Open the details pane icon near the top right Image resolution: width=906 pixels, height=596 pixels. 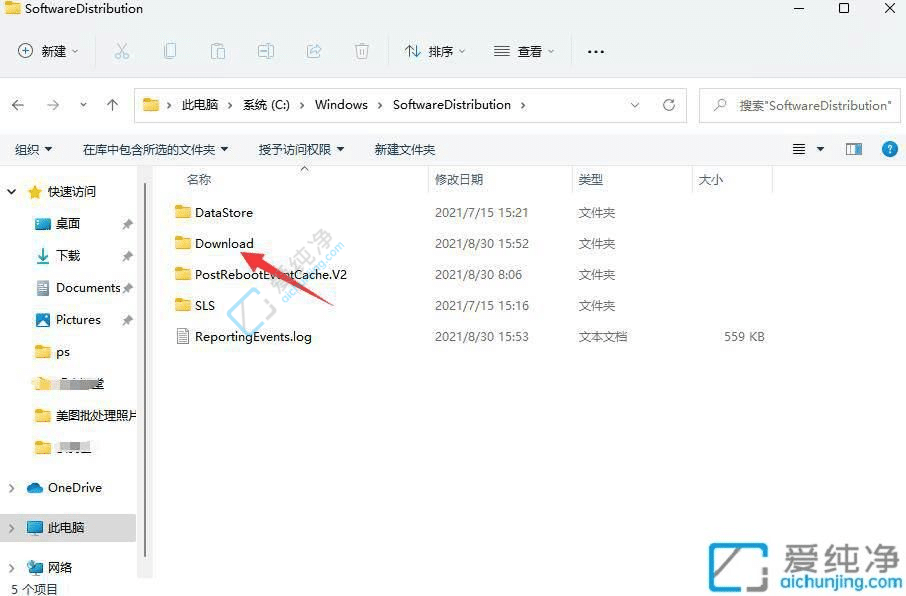click(x=853, y=148)
